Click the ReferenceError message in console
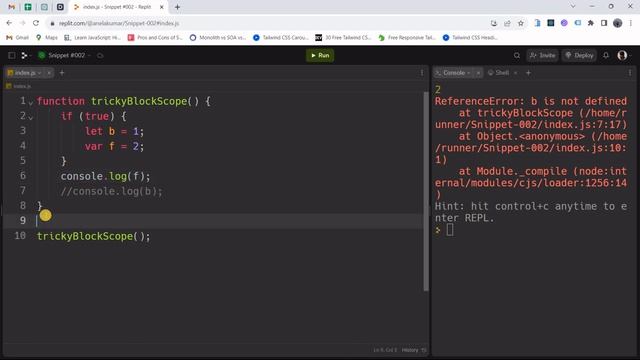The width and height of the screenshot is (640, 360). (530, 101)
